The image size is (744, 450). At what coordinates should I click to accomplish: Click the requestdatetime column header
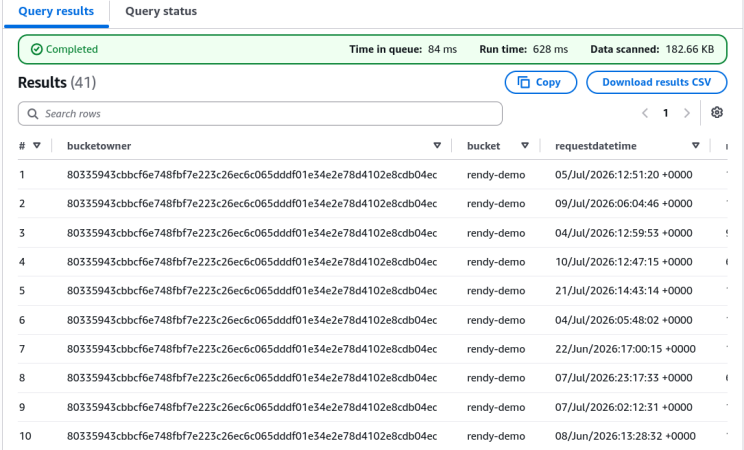point(595,146)
